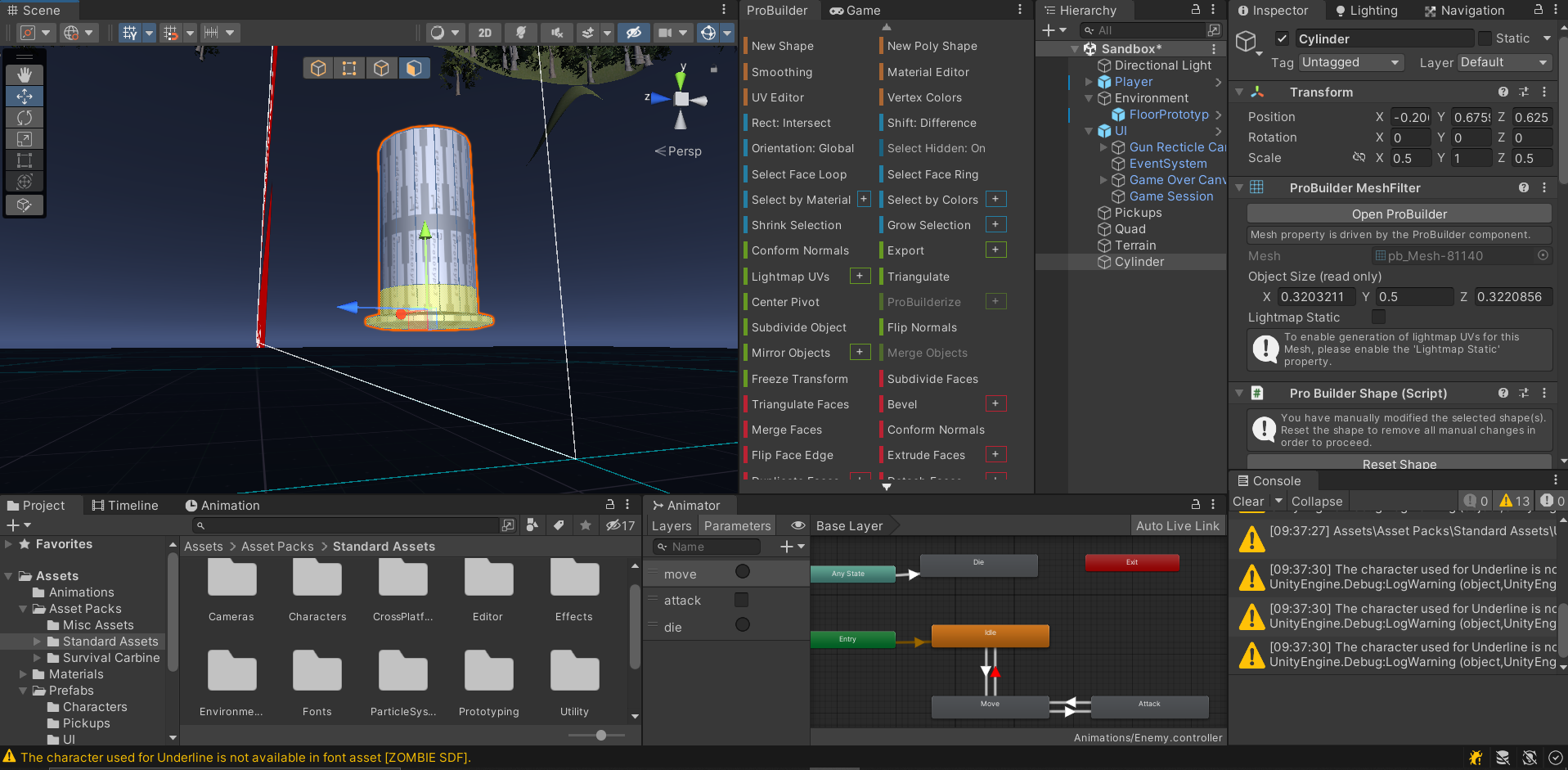Open the Layer dropdown showing Default
This screenshot has width=1568, height=770.
coord(1504,62)
